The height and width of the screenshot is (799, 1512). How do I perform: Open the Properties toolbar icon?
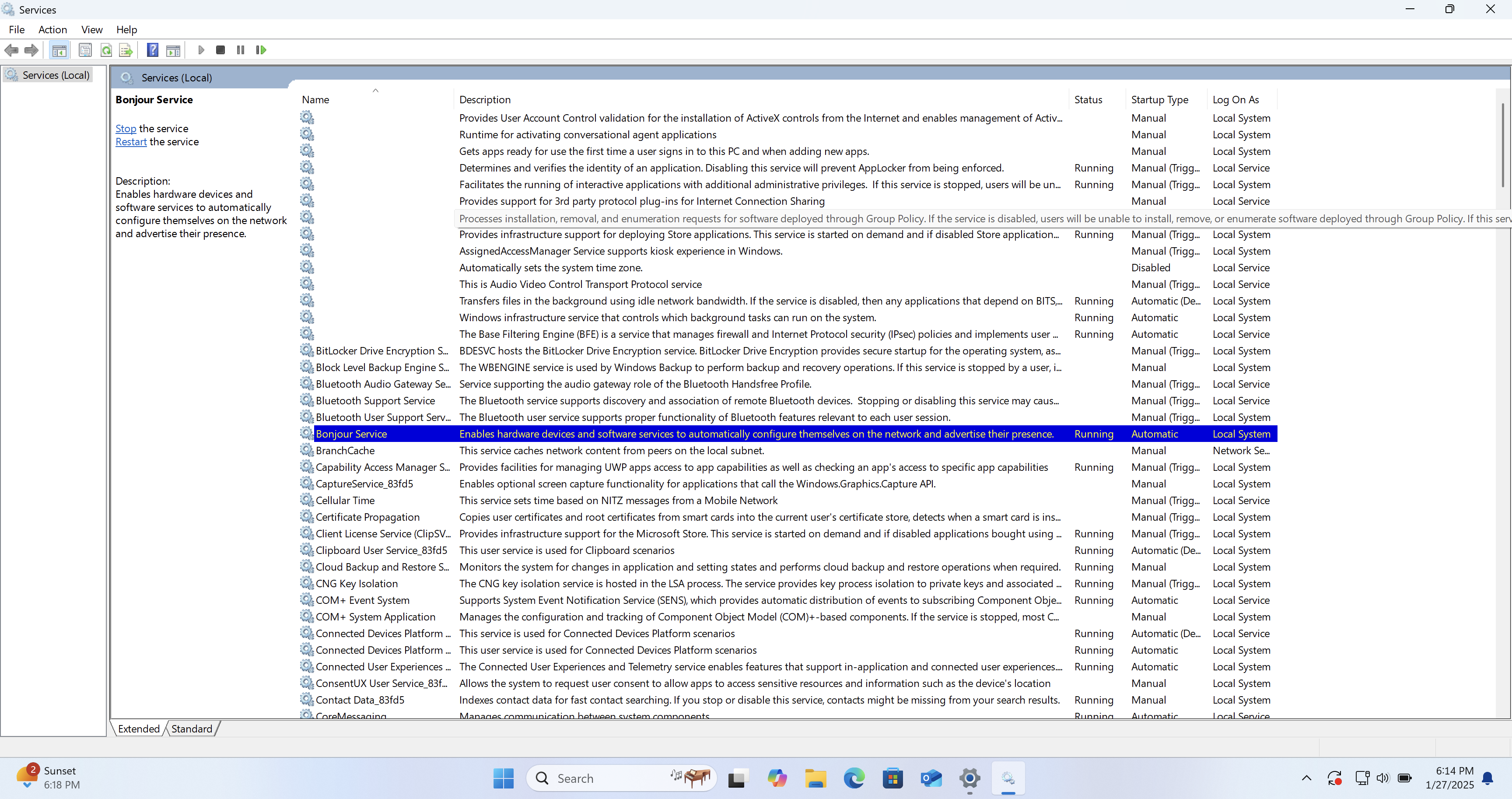click(x=85, y=50)
